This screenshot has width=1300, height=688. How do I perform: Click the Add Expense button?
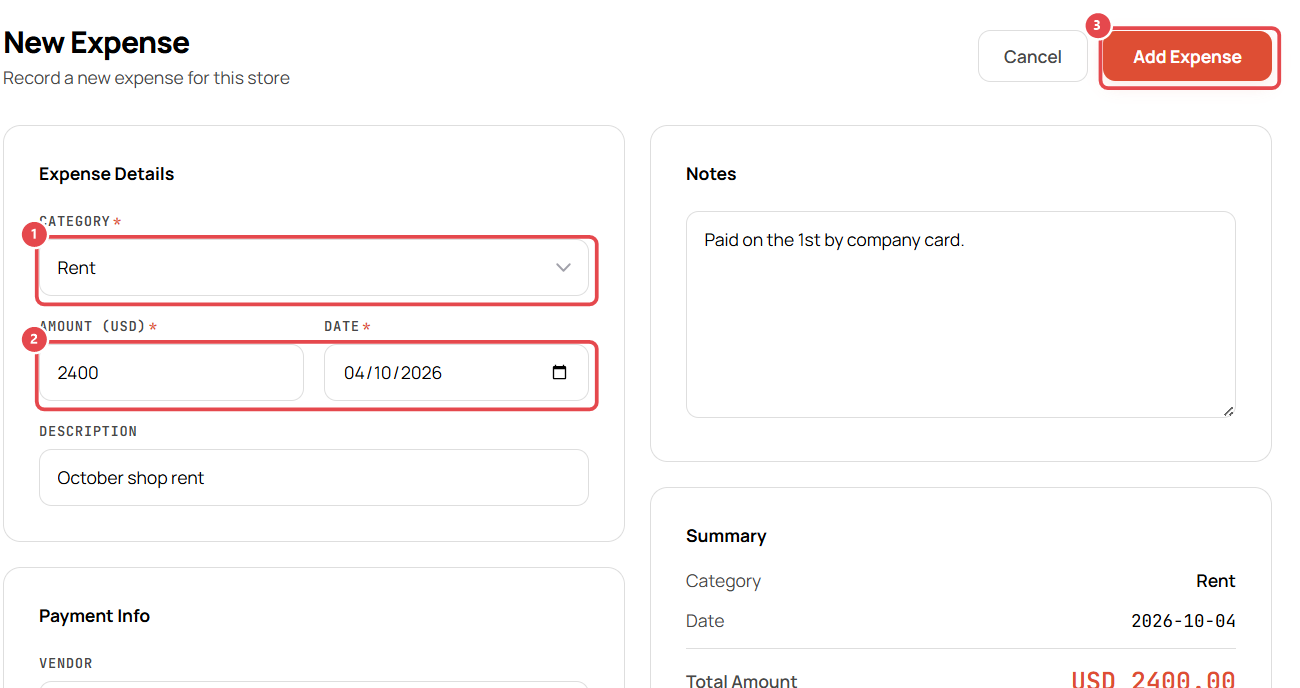tap(1187, 57)
